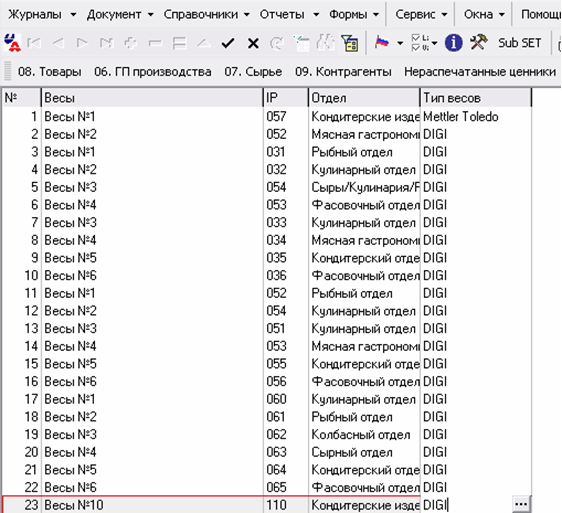
Task: Expand the arrow beside Отчеты
Action: (x=316, y=15)
